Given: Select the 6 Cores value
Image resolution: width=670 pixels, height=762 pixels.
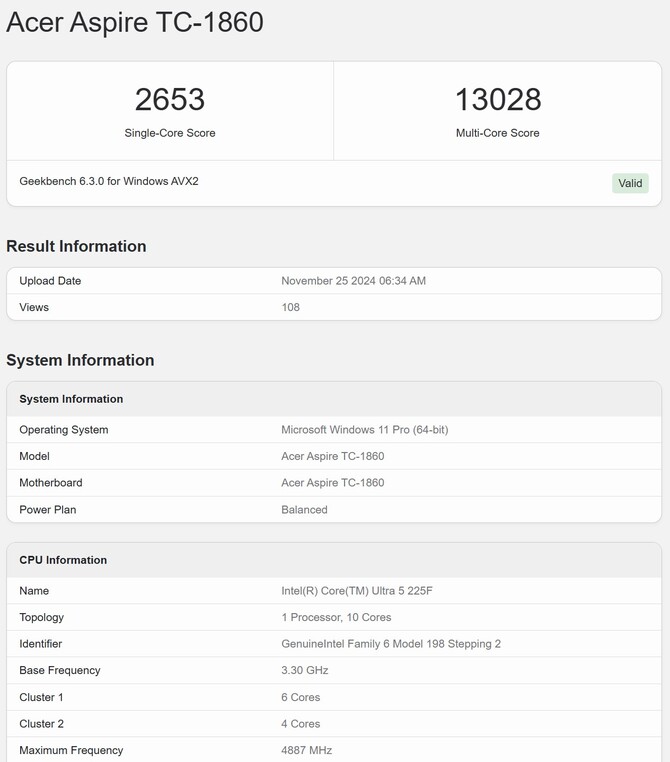Looking at the screenshot, I should click(x=301, y=697).
